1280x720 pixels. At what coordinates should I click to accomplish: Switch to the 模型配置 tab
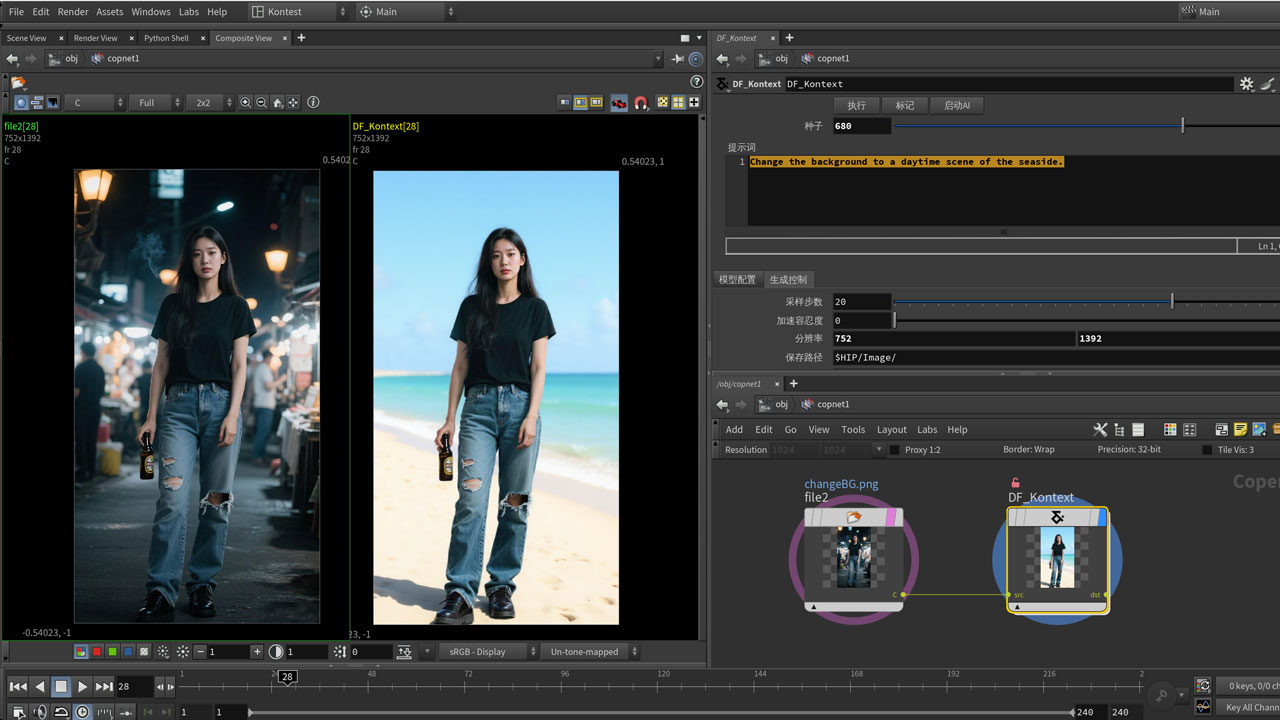pyautogui.click(x=738, y=279)
